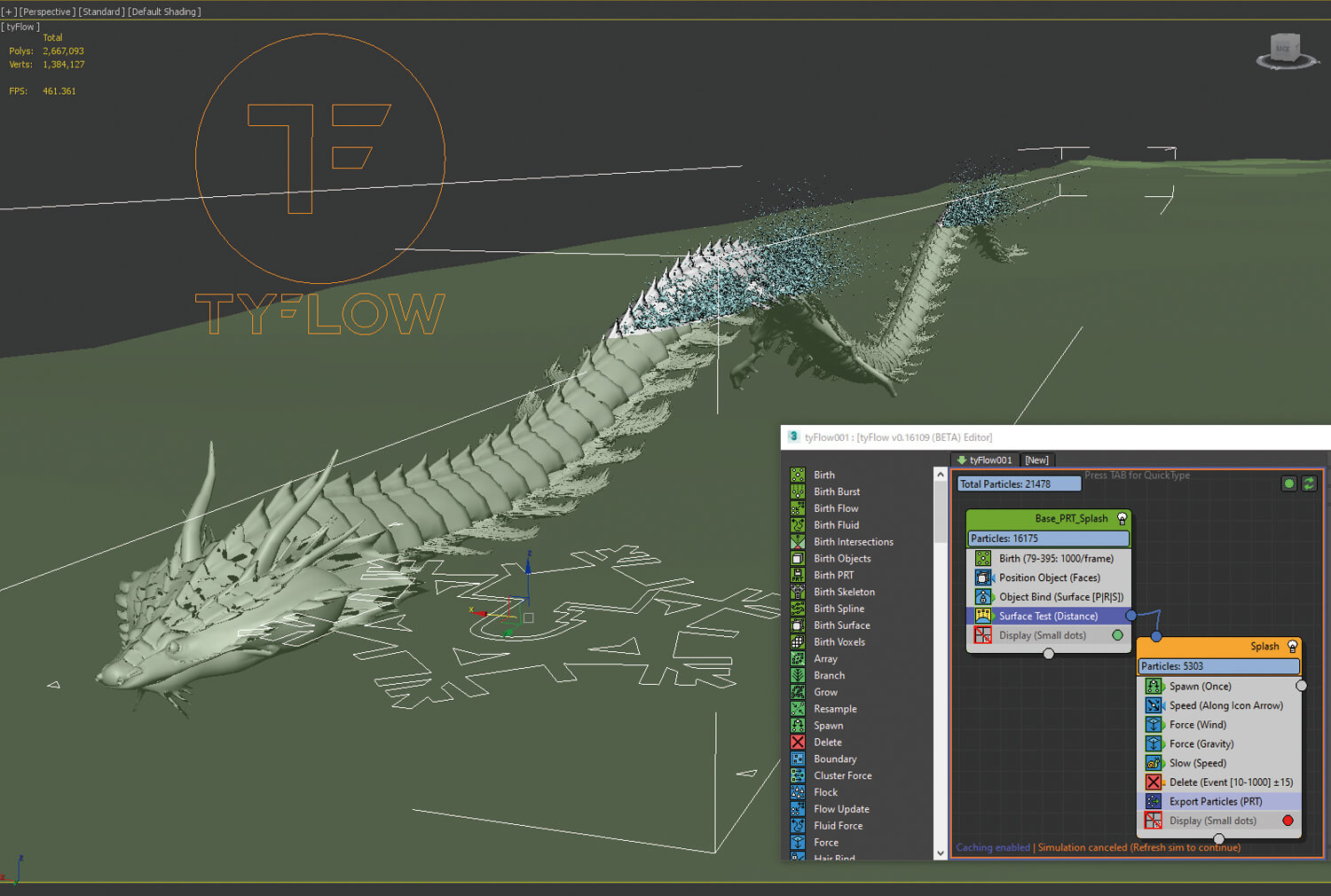Viewport: 1331px width, 896px height.
Task: Toggle the Base_PRT_Splash event lightbulb
Action: click(1122, 519)
